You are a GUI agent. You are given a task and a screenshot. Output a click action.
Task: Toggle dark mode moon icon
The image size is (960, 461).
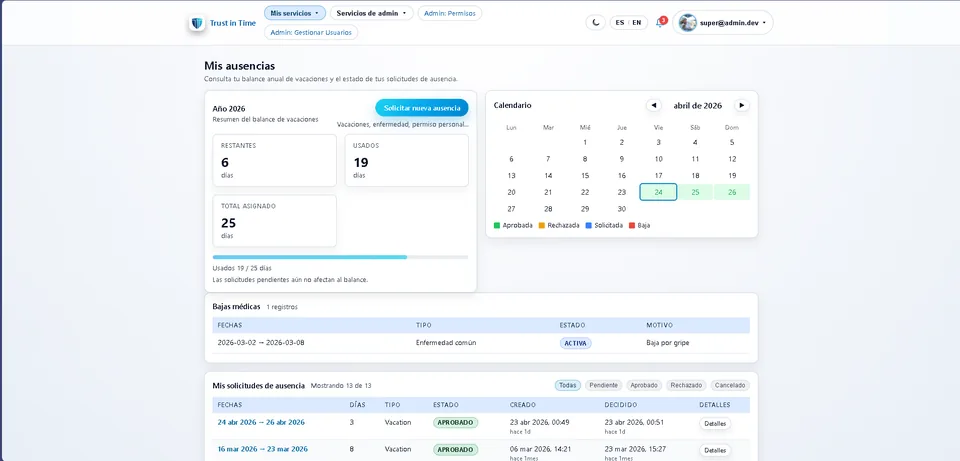point(595,23)
